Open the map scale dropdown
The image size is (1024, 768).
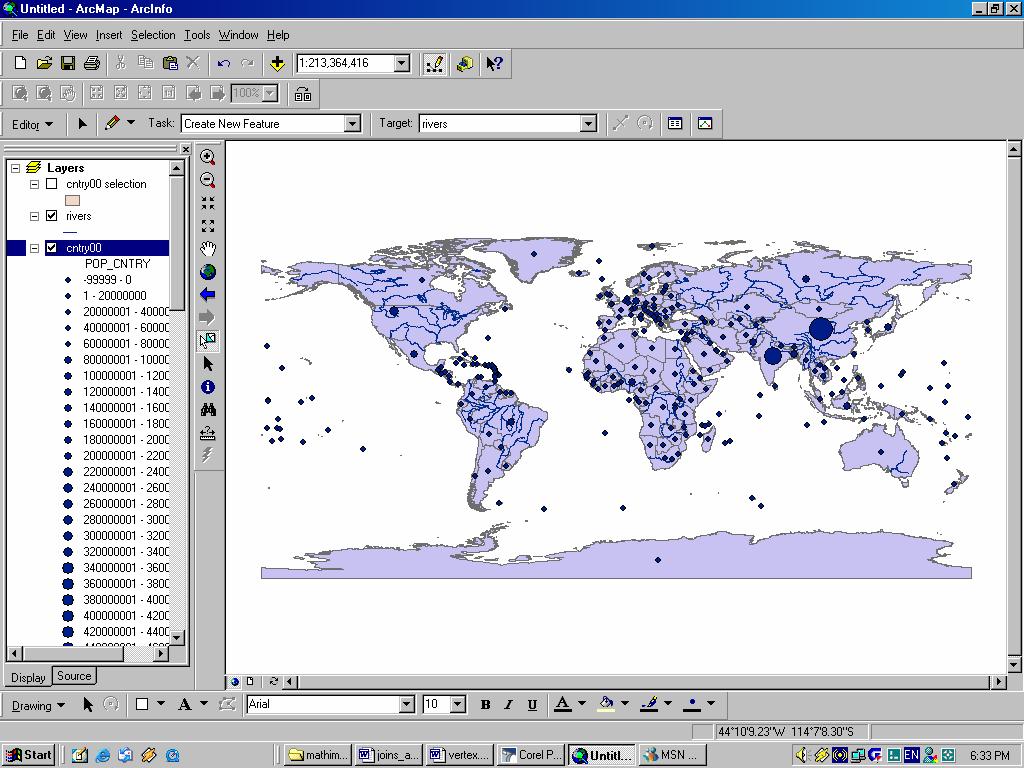[402, 63]
